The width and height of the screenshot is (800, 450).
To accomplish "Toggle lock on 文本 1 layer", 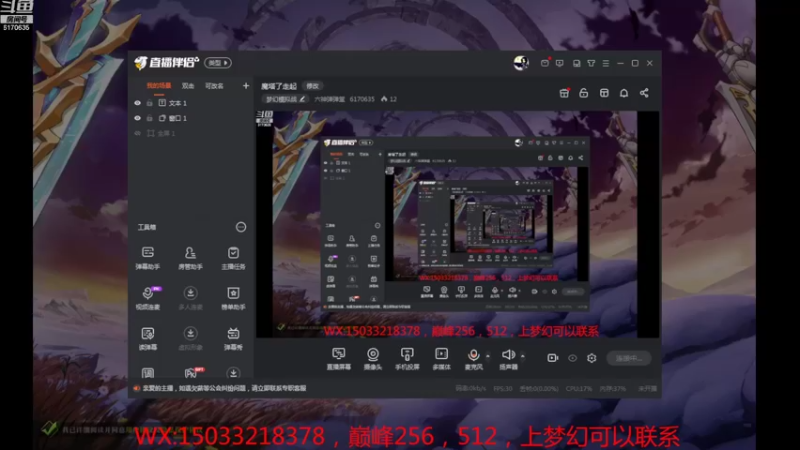I will click(x=149, y=103).
